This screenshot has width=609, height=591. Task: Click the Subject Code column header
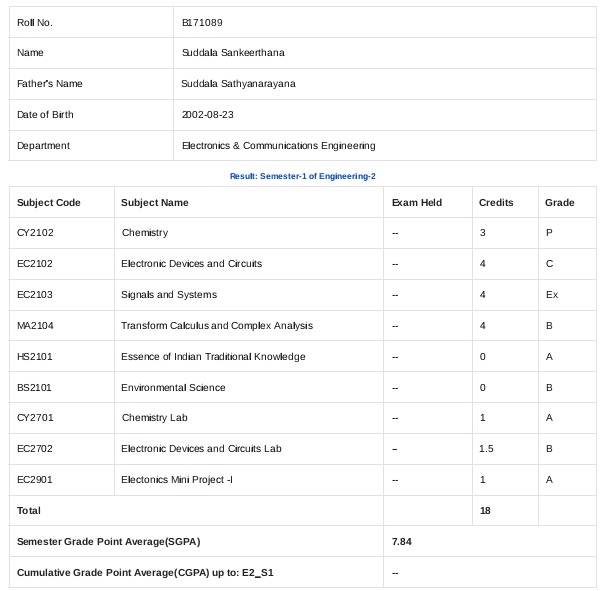click(49, 202)
